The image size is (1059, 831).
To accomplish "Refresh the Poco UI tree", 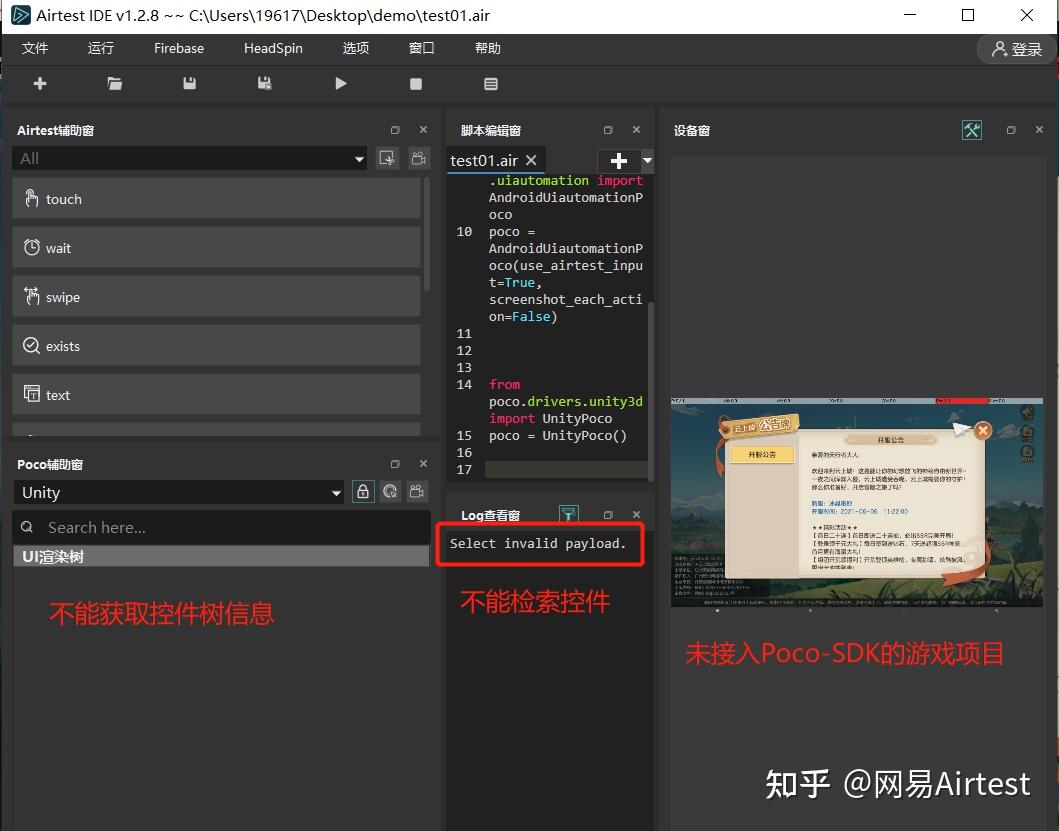I will pyautogui.click(x=390, y=491).
